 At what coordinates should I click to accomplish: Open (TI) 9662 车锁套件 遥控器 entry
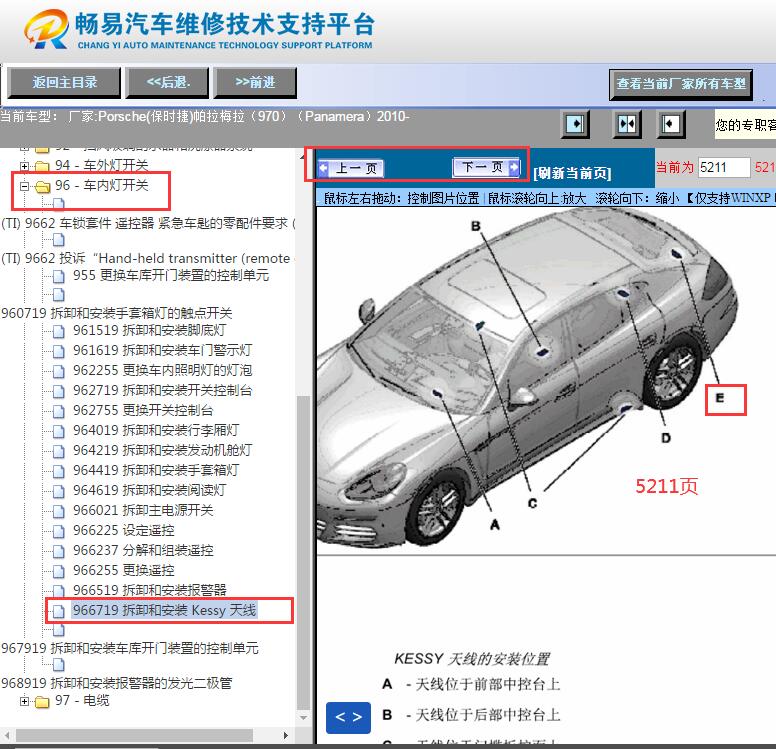(147, 223)
